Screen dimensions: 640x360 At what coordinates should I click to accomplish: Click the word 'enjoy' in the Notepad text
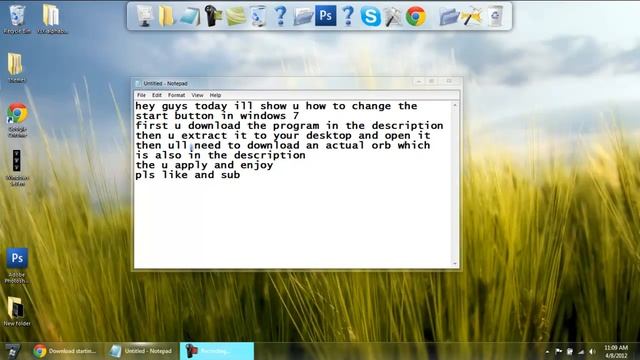pyautogui.click(x=257, y=165)
